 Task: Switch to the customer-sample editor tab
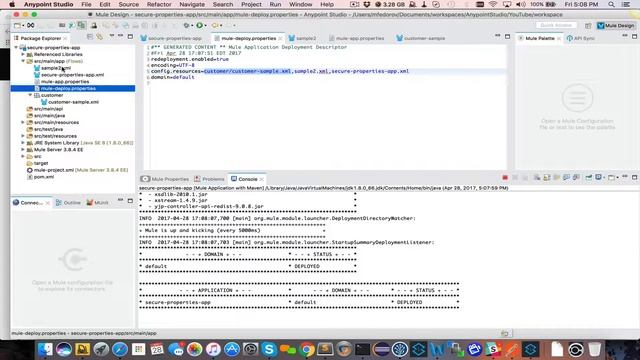pyautogui.click(x=421, y=38)
